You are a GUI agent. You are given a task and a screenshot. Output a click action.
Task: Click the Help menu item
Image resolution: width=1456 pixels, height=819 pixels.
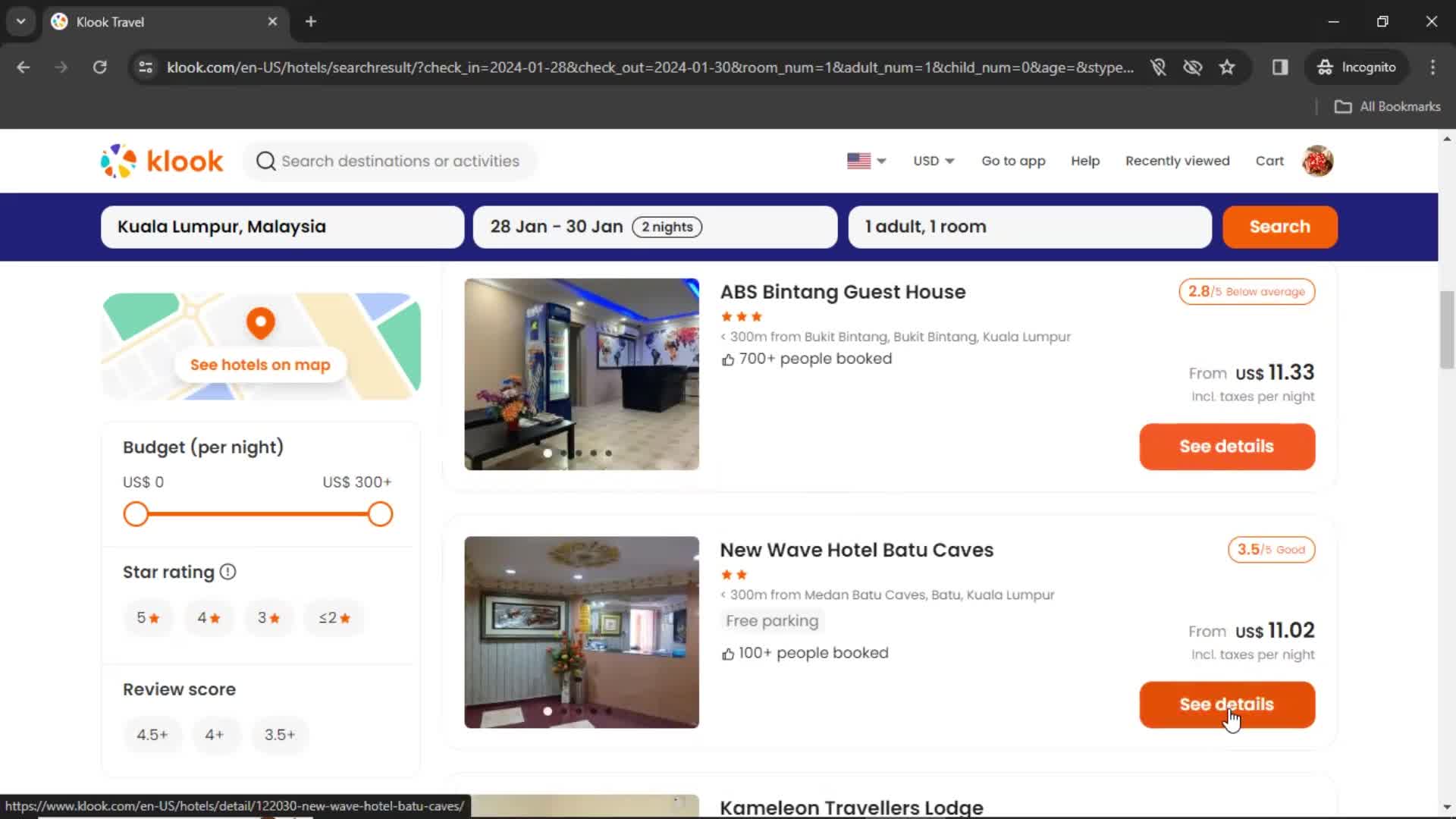click(1085, 161)
